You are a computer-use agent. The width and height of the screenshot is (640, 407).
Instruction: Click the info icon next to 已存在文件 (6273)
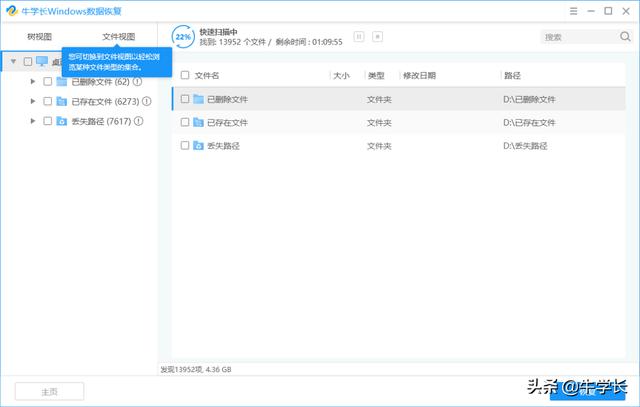pos(147,101)
